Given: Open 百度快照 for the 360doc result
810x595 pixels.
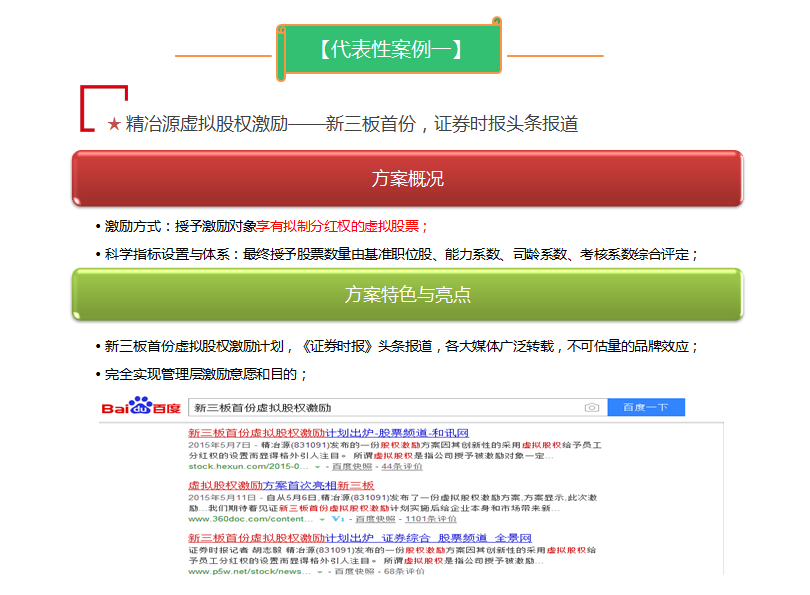Looking at the screenshot, I should click(x=376, y=519).
